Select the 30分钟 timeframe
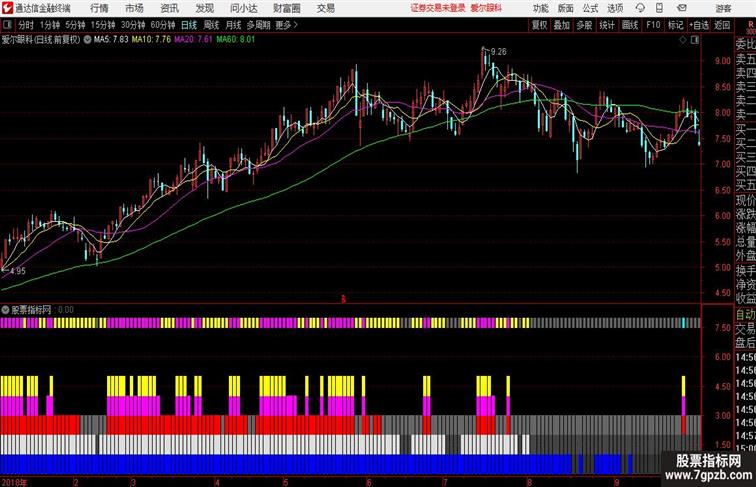Viewport: 756px width, 487px height. coord(133,25)
